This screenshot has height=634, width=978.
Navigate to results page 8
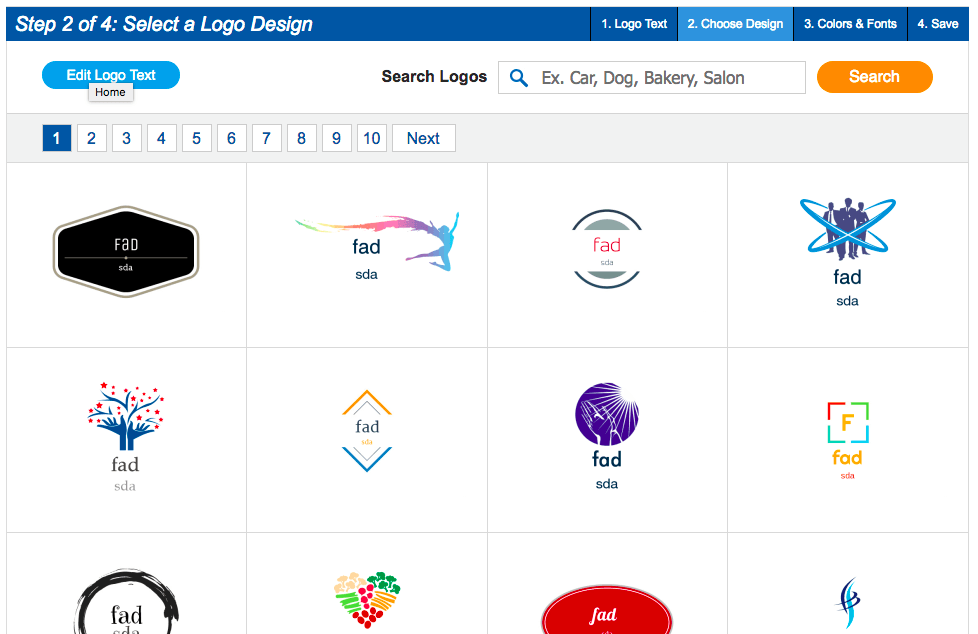coord(301,138)
